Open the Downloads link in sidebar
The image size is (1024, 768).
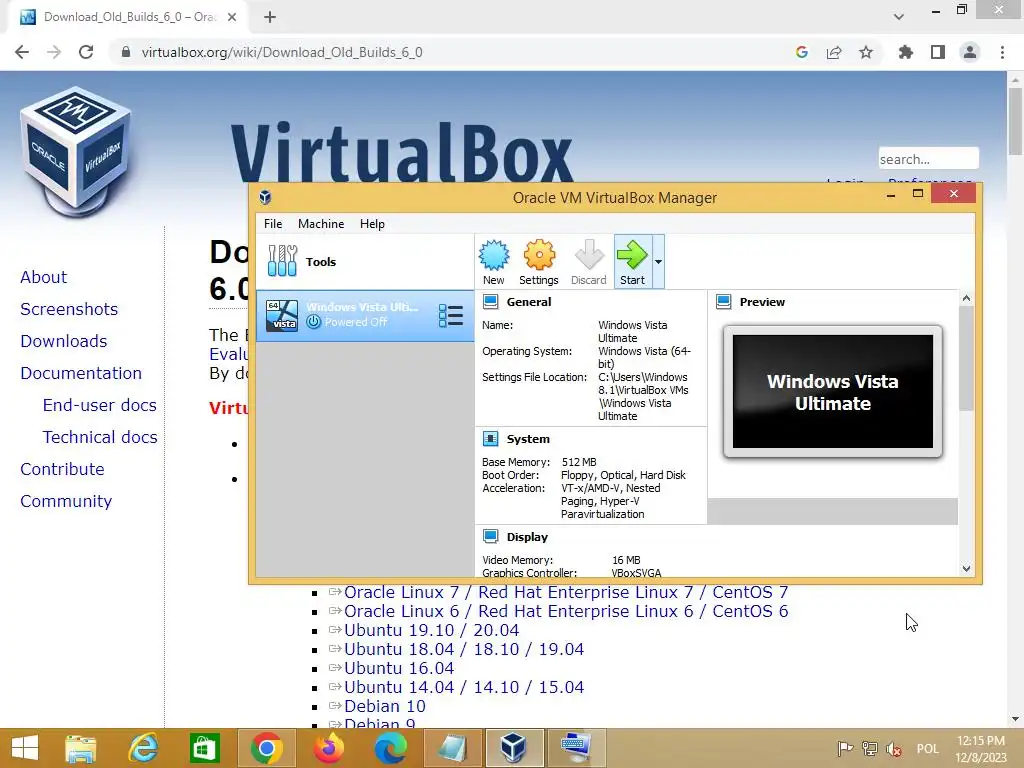click(63, 341)
